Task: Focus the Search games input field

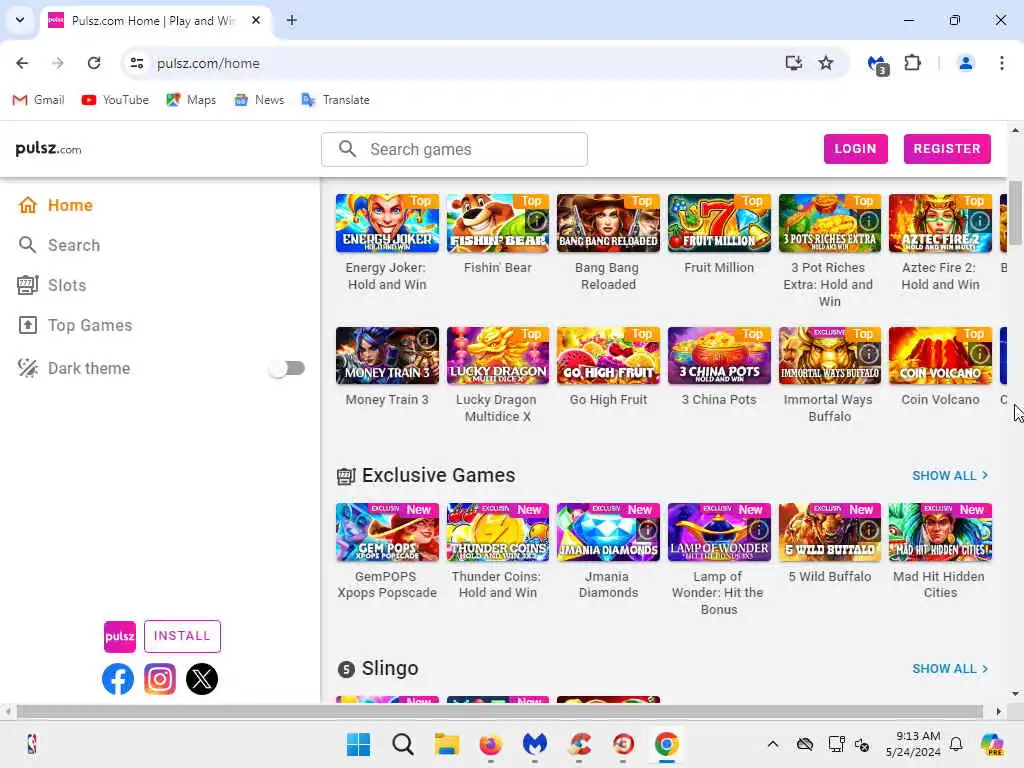Action: click(455, 150)
